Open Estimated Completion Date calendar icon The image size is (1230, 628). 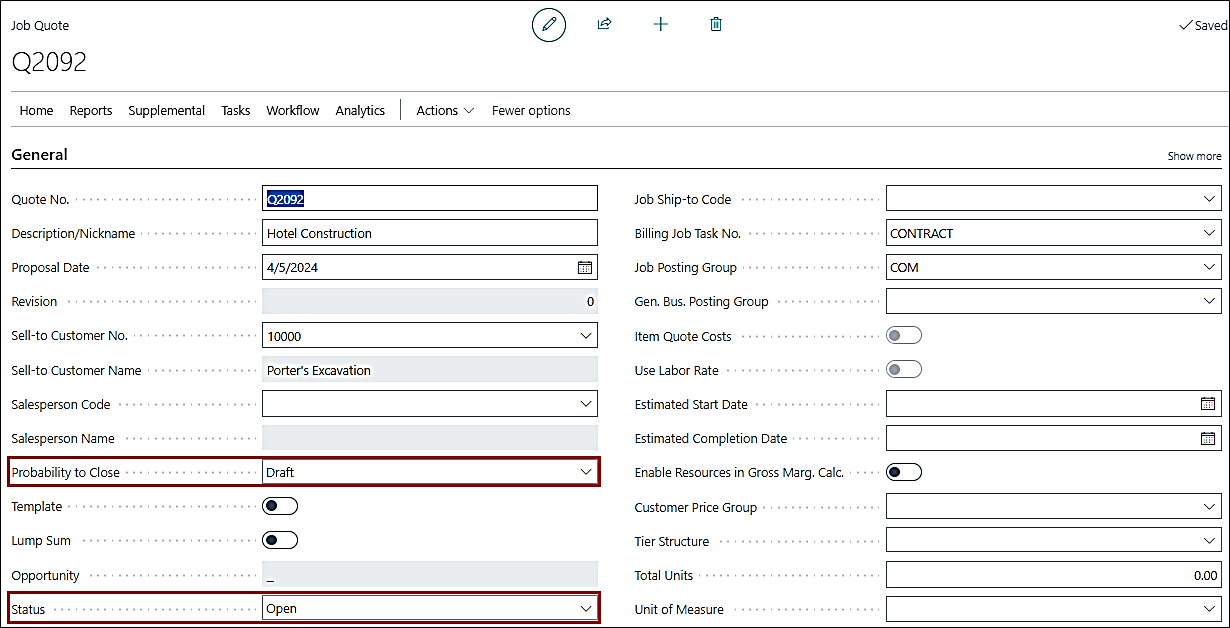point(1208,438)
